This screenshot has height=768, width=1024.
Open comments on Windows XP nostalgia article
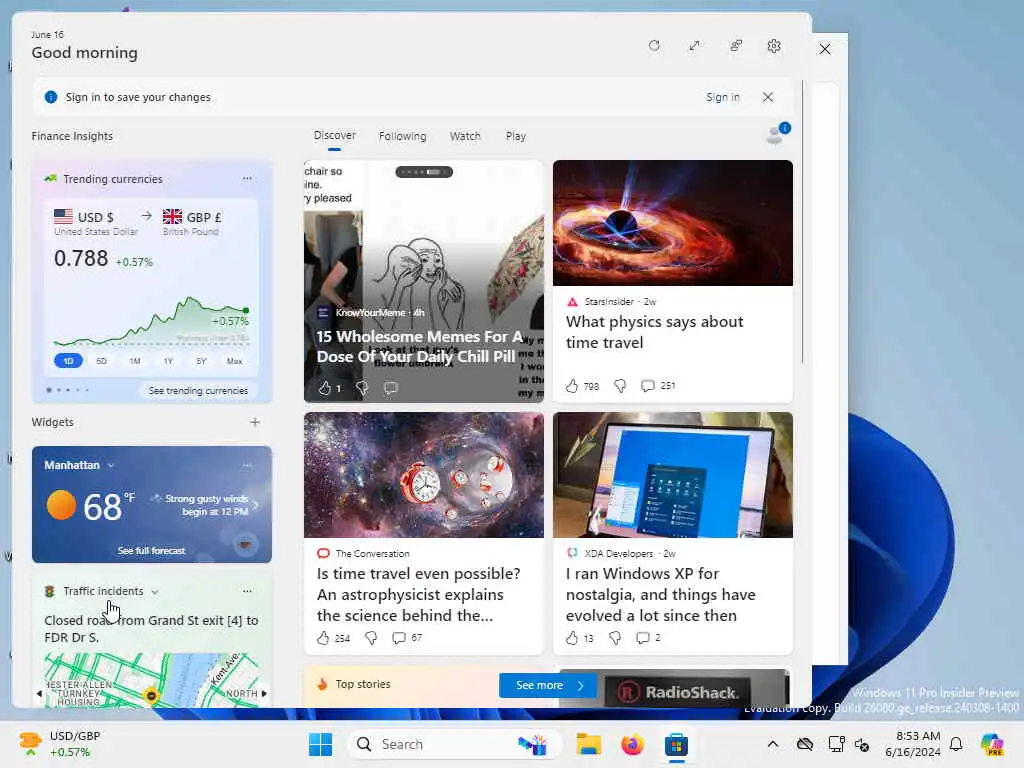tap(643, 637)
